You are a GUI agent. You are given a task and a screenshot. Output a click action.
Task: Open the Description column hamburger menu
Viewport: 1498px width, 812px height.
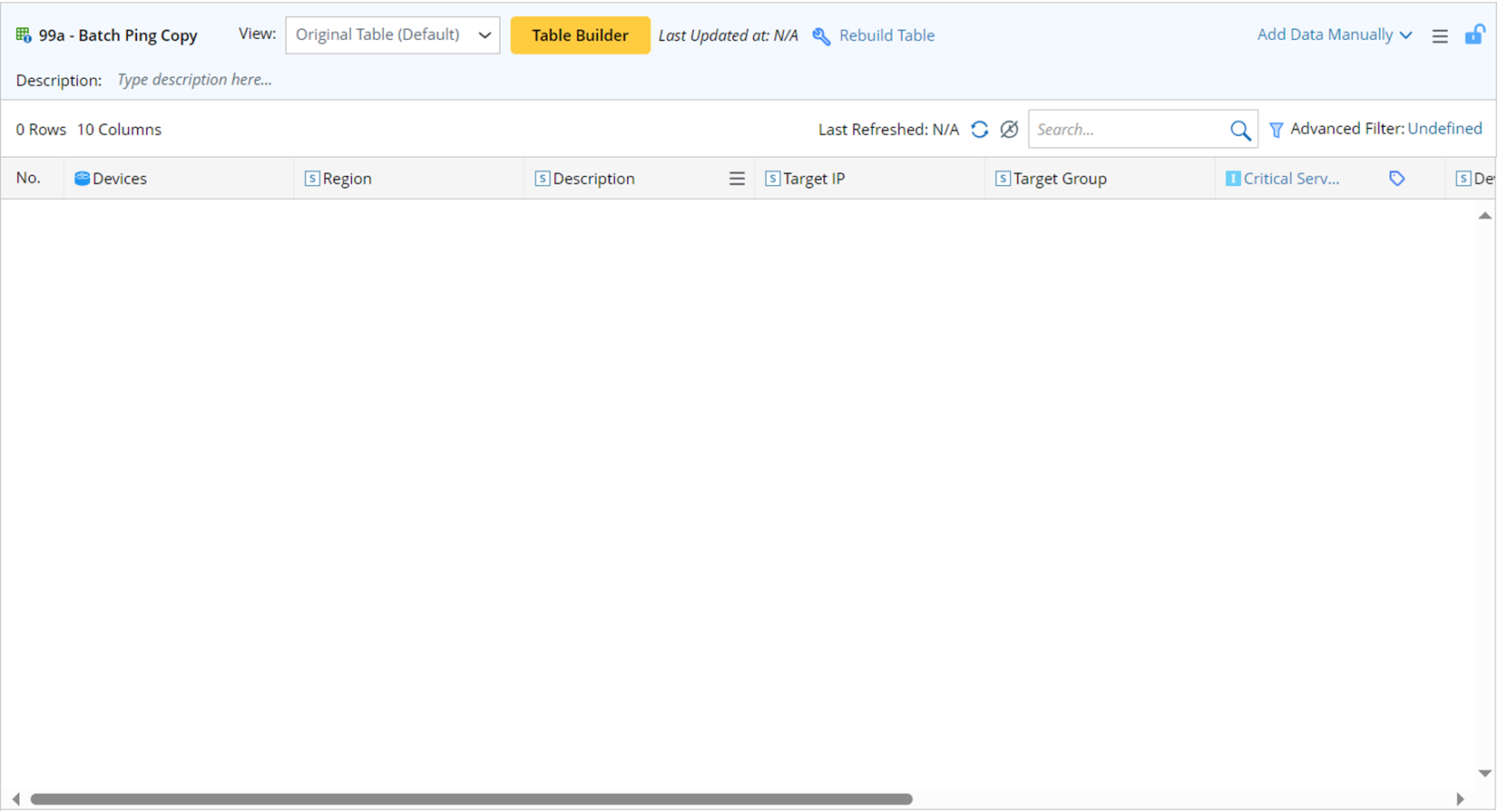(x=737, y=179)
